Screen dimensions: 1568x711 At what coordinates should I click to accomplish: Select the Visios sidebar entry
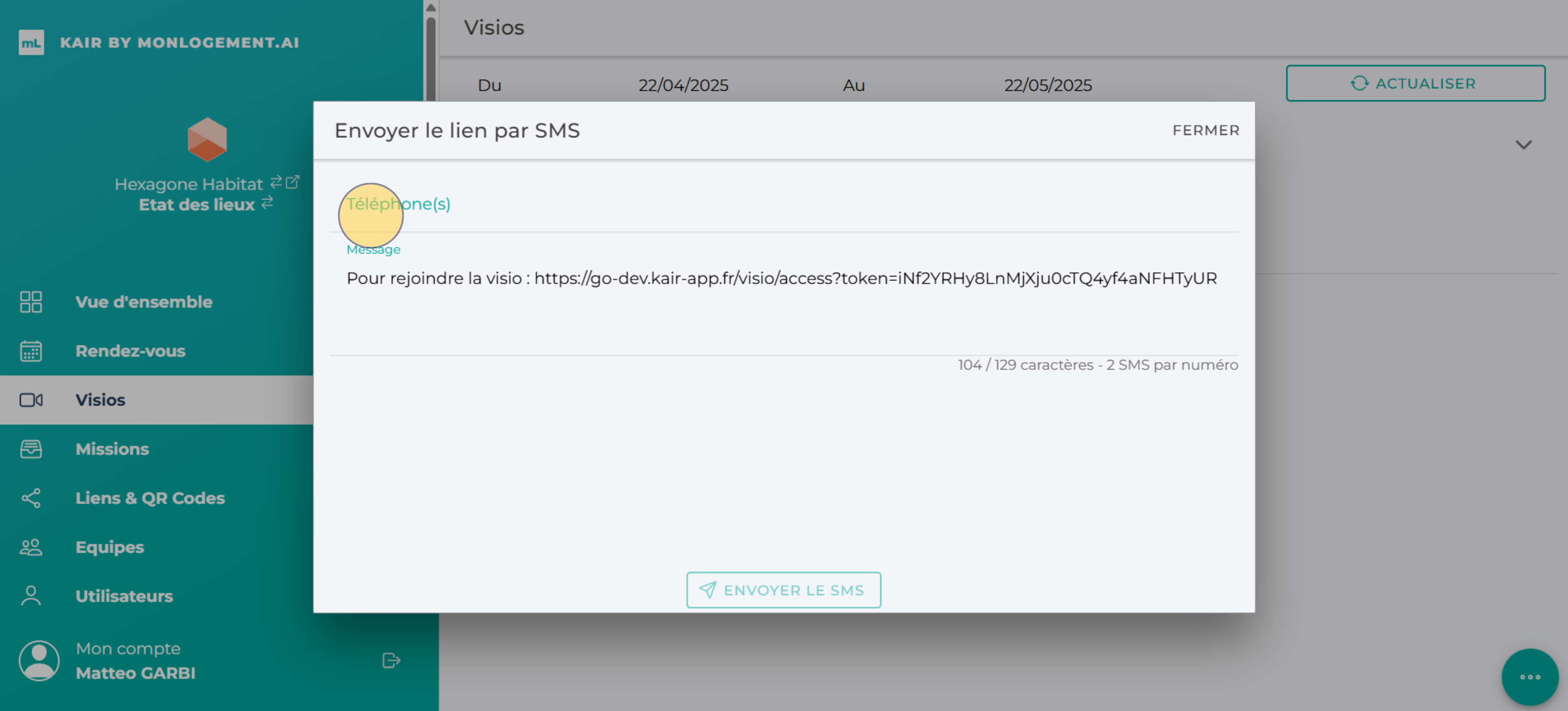(x=101, y=400)
